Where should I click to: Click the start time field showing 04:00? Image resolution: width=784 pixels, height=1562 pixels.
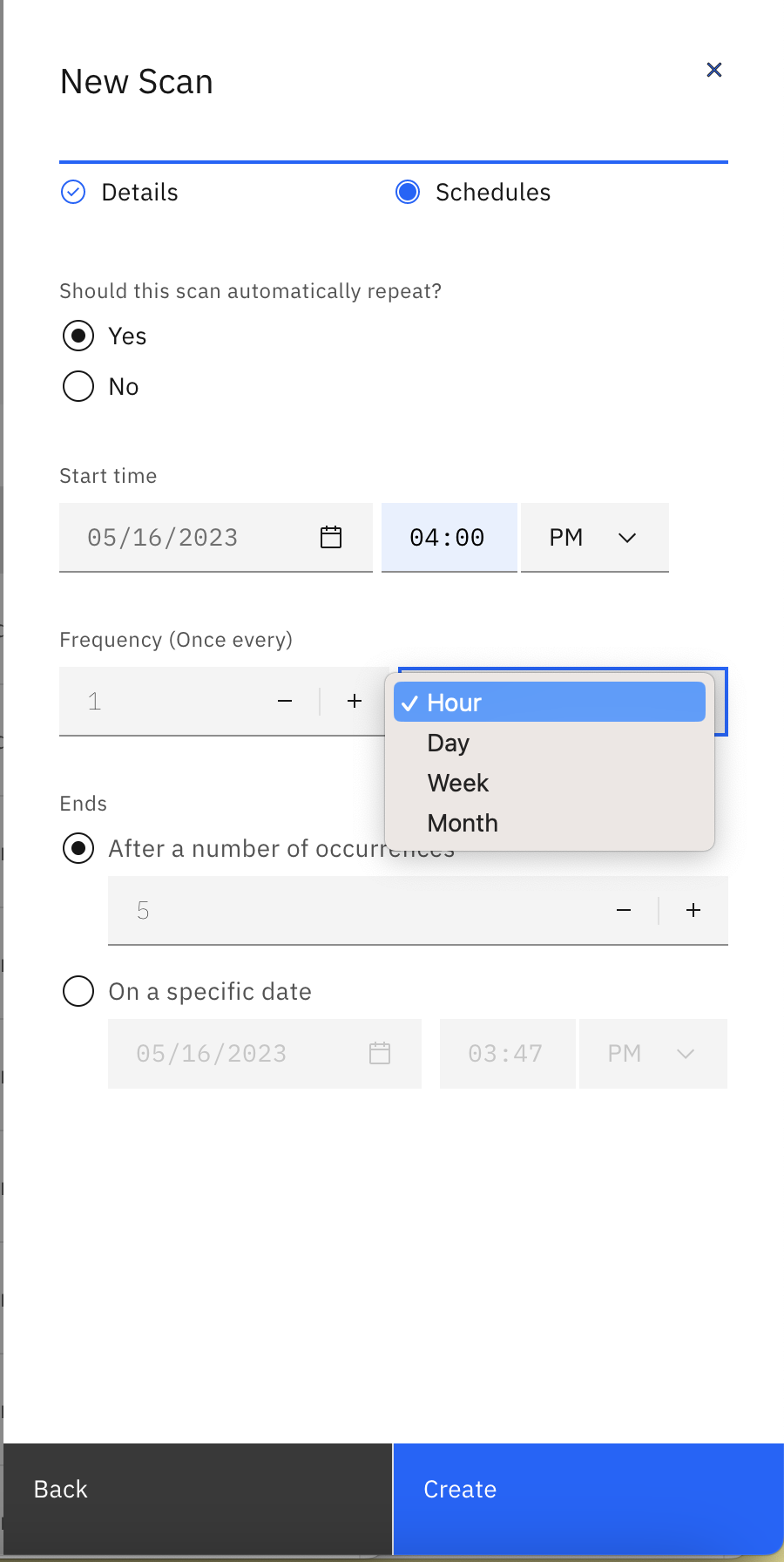tap(449, 538)
